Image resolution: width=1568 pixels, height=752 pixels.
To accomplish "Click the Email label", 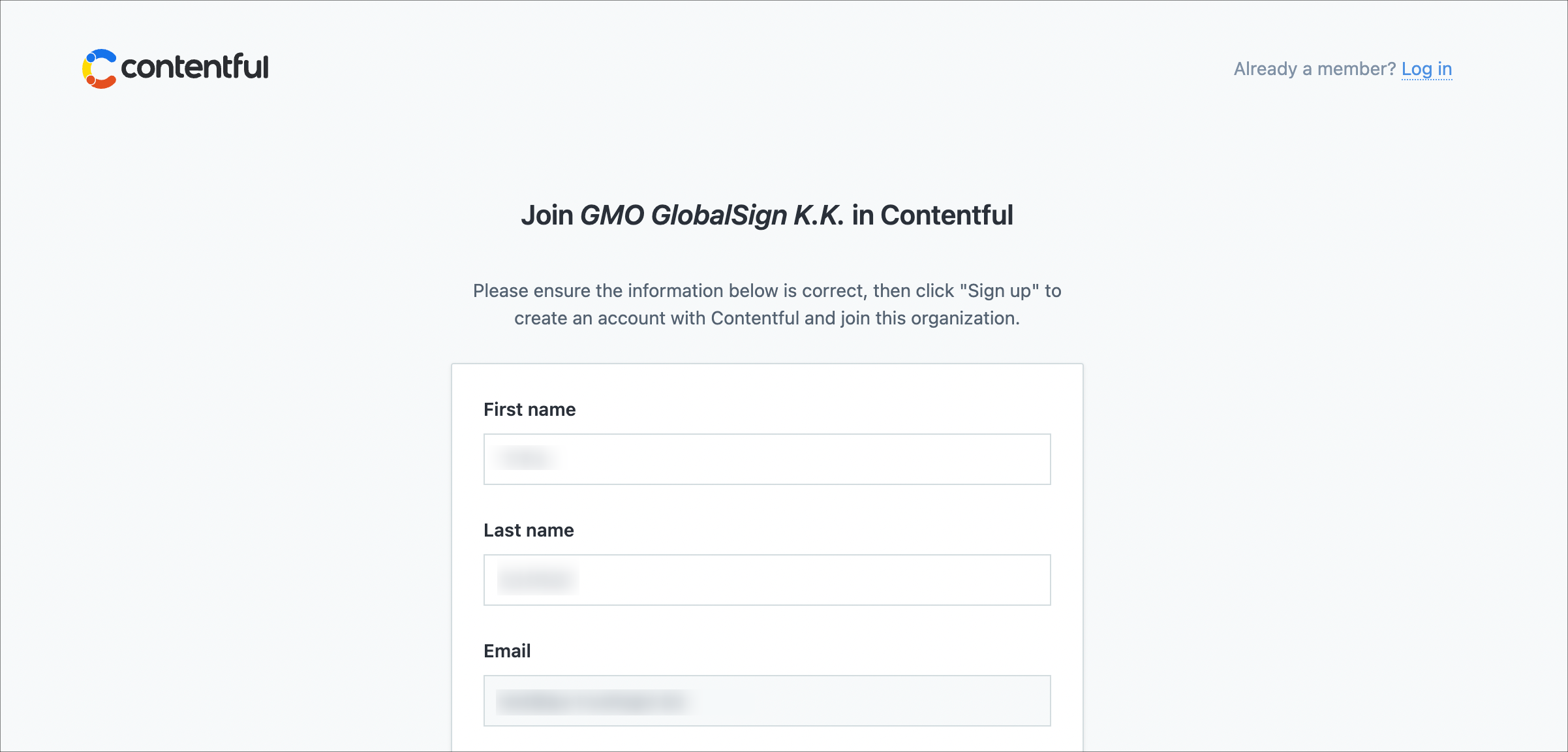I will click(507, 651).
